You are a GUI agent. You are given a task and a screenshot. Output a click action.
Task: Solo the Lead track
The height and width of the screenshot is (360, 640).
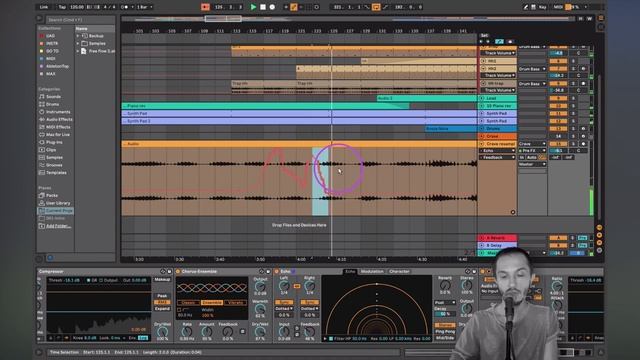pos(573,98)
